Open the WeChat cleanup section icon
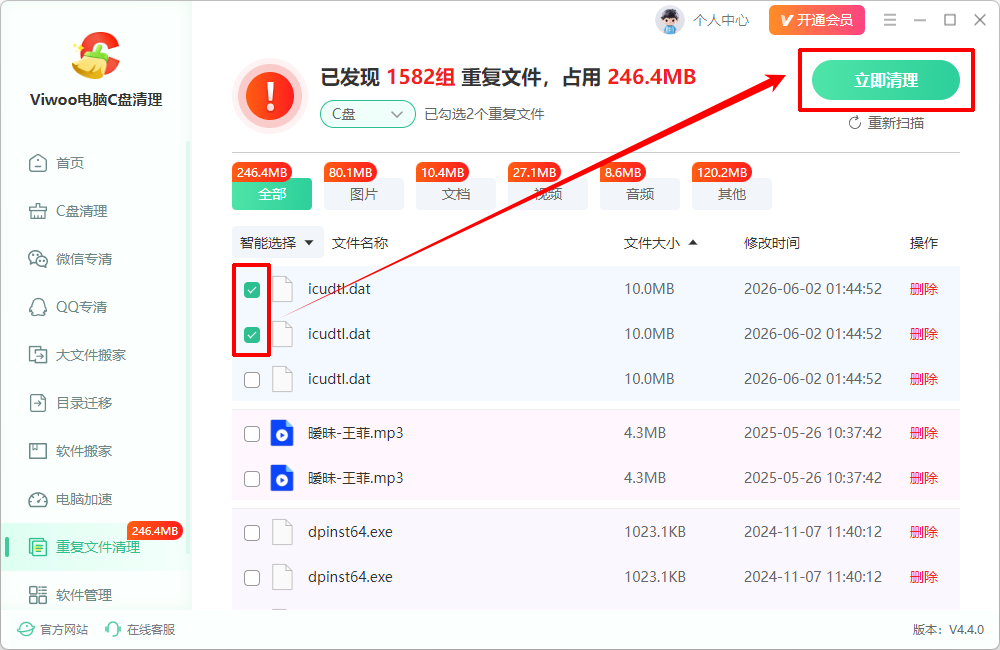This screenshot has height=650, width=1000. [38, 259]
